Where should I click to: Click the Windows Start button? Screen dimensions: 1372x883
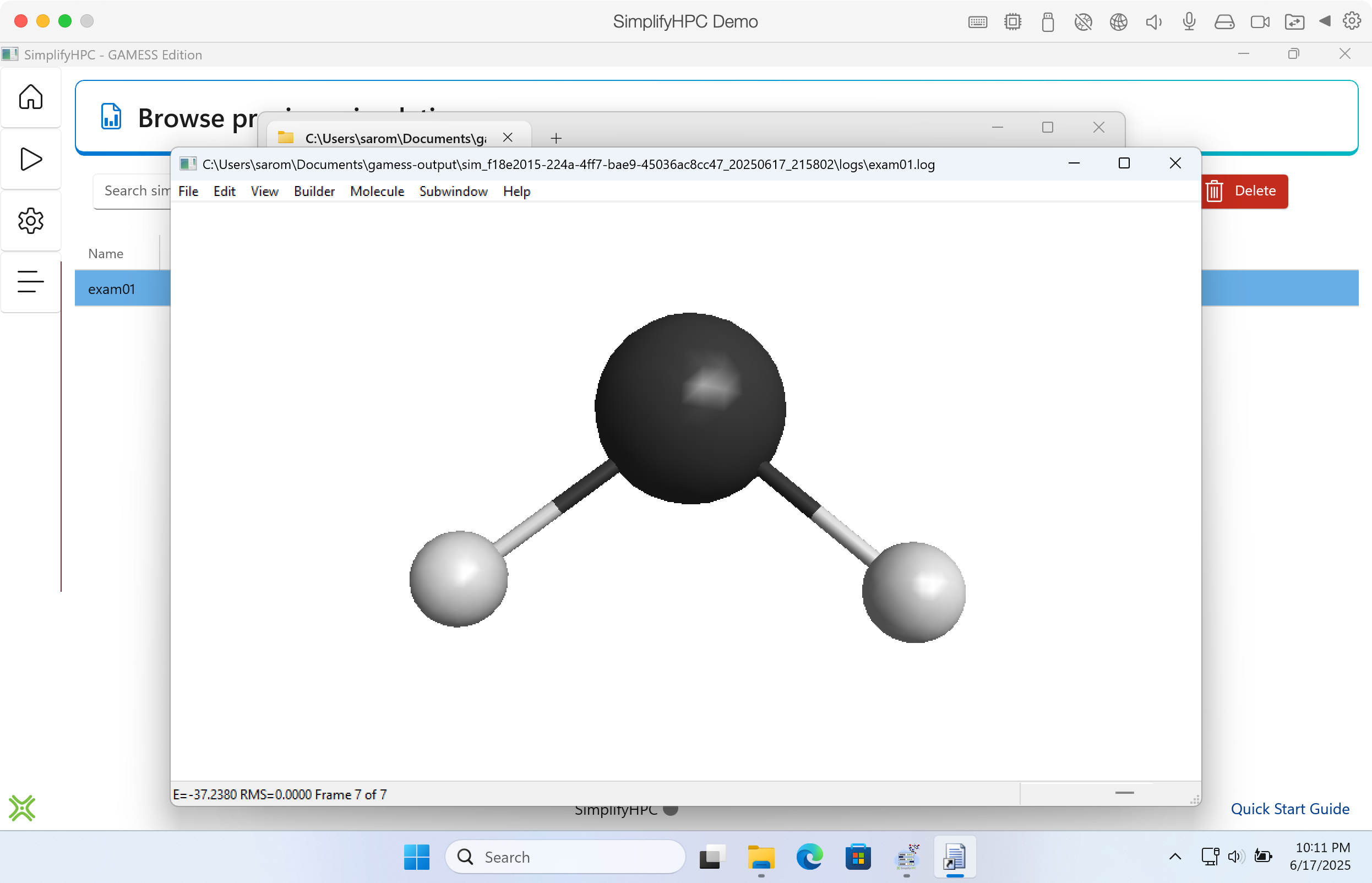coord(416,857)
